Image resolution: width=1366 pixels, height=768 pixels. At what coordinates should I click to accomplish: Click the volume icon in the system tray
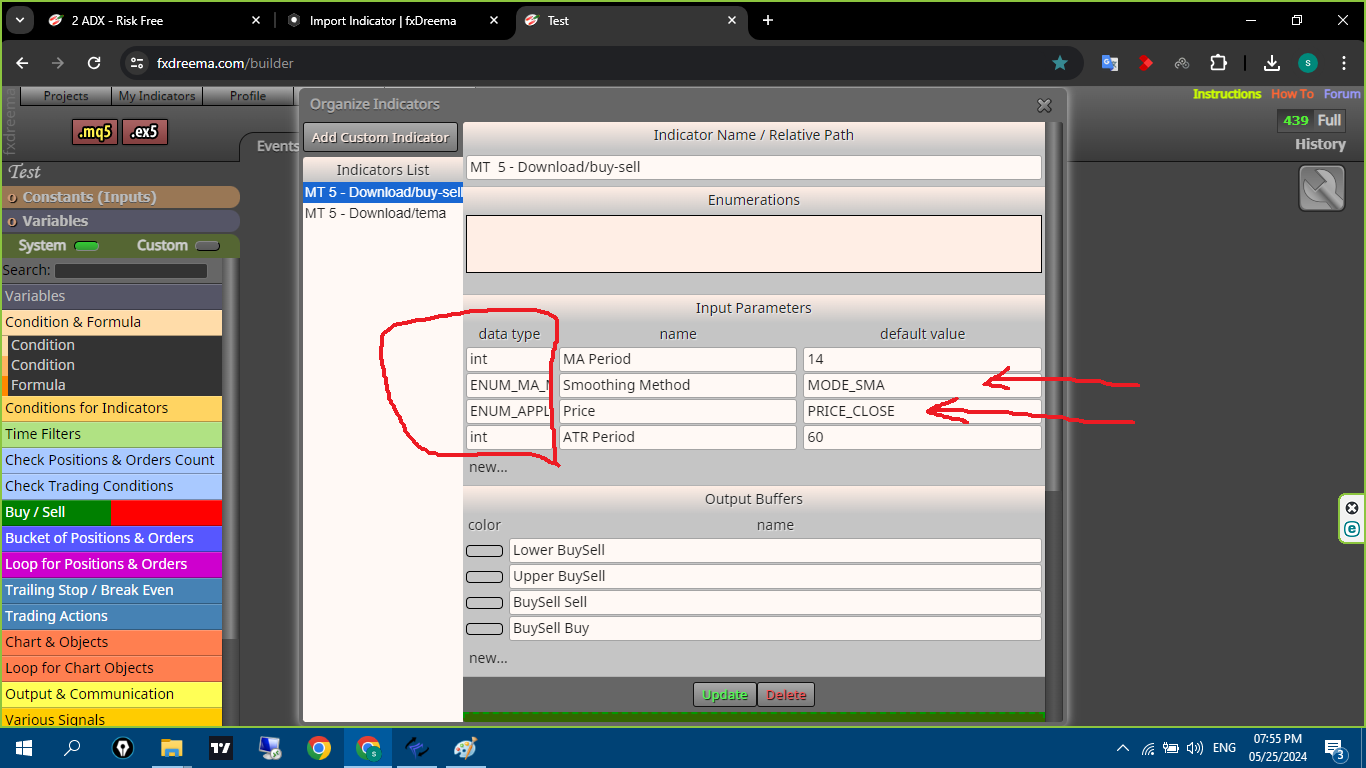coord(1196,748)
